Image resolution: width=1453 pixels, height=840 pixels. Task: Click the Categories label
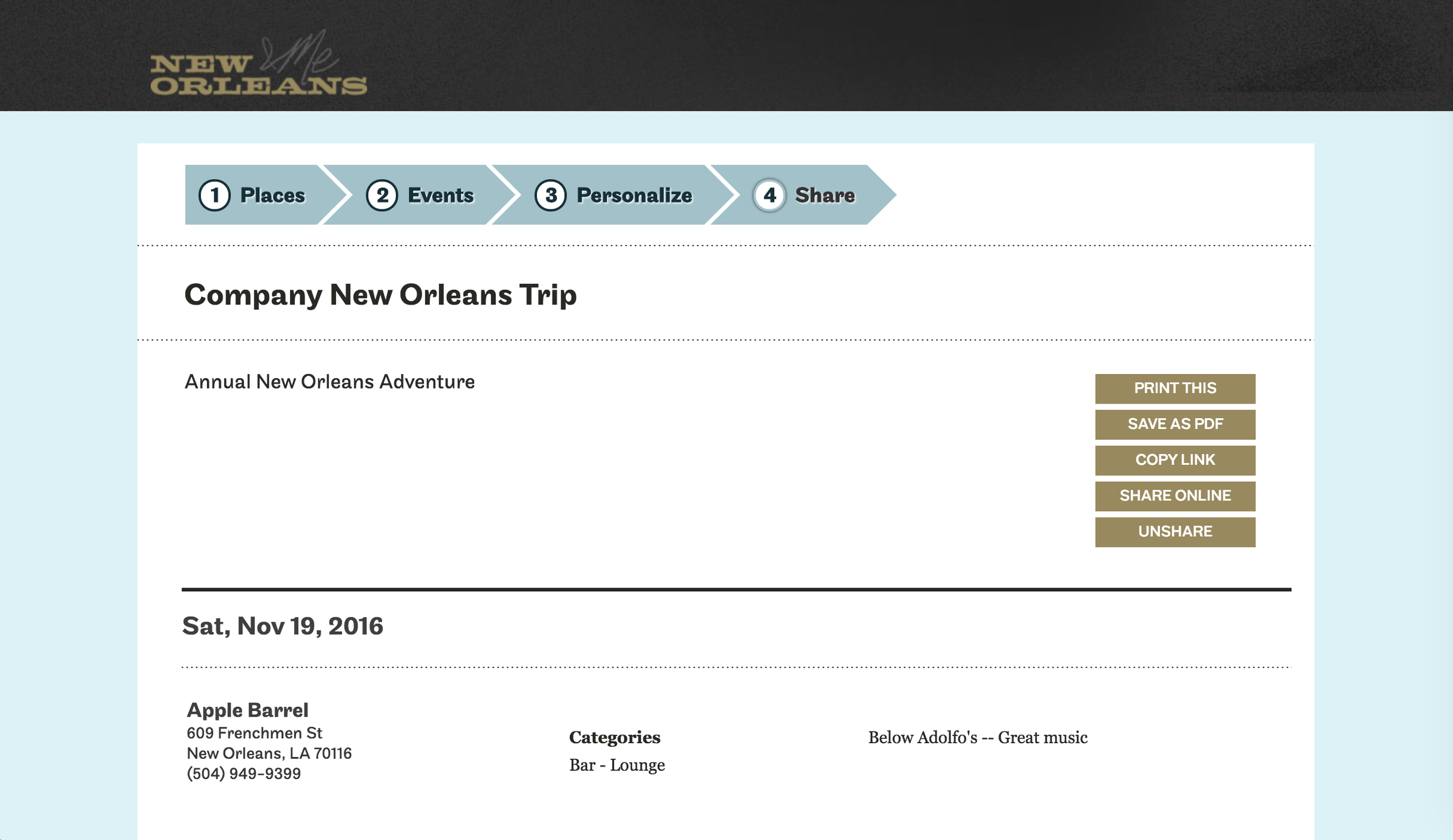click(614, 737)
